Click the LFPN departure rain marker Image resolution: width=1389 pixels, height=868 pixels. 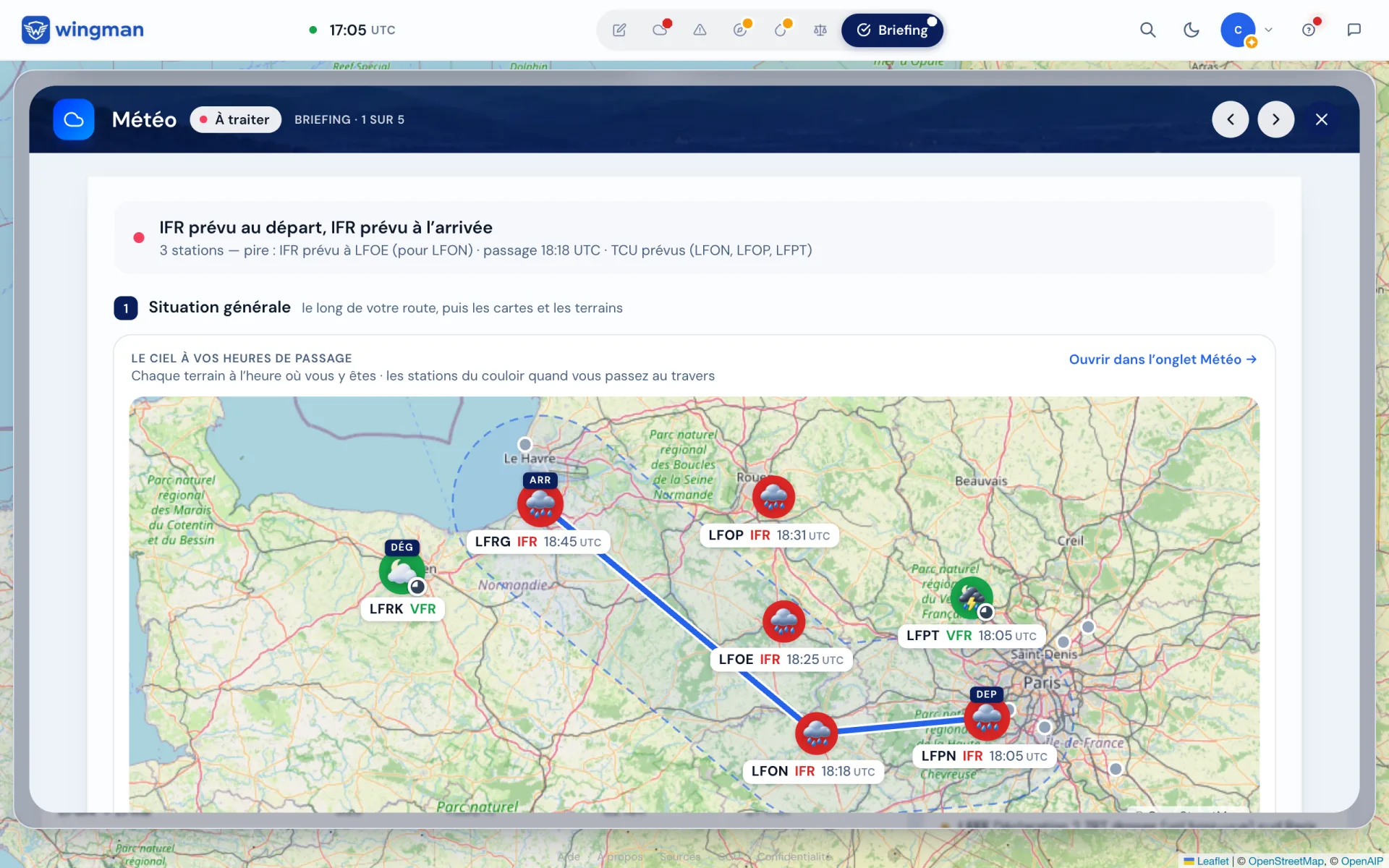987,718
